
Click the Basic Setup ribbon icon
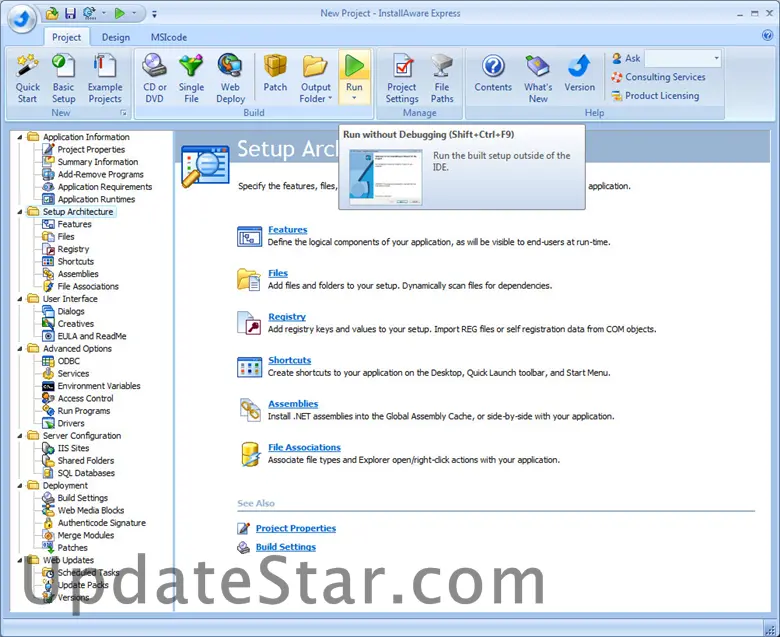pyautogui.click(x=64, y=79)
